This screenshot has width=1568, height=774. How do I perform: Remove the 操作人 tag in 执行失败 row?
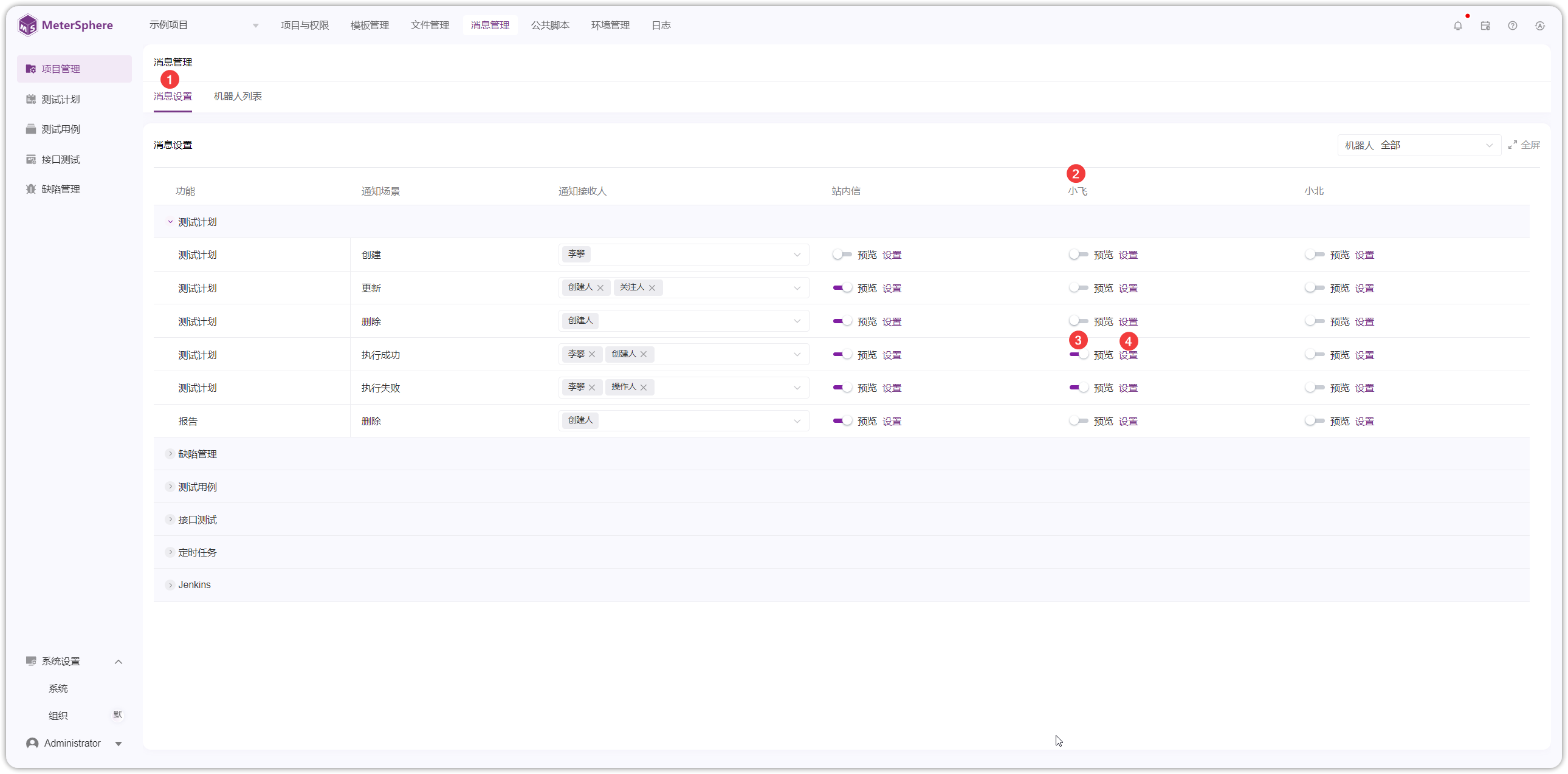click(644, 388)
